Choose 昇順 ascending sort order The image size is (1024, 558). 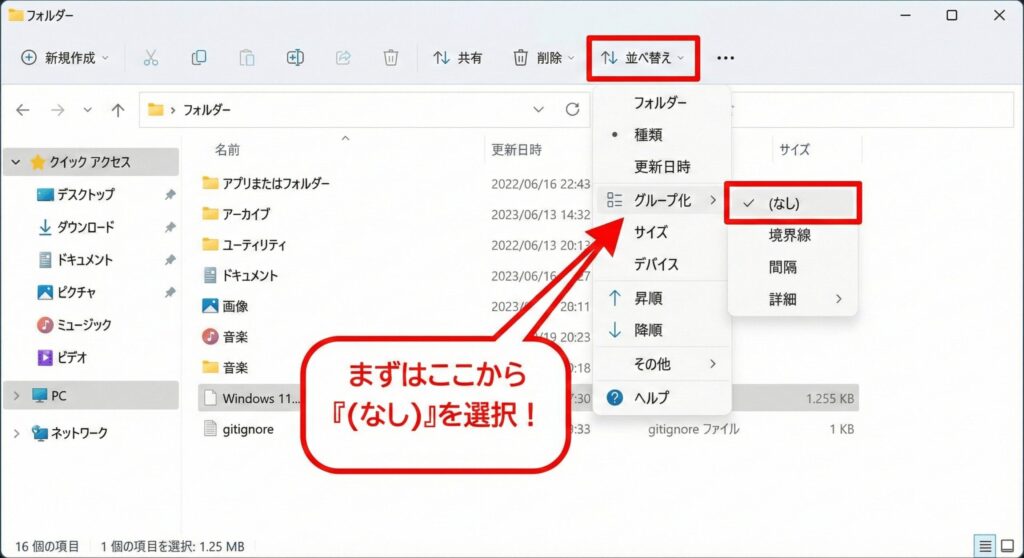click(x=648, y=298)
